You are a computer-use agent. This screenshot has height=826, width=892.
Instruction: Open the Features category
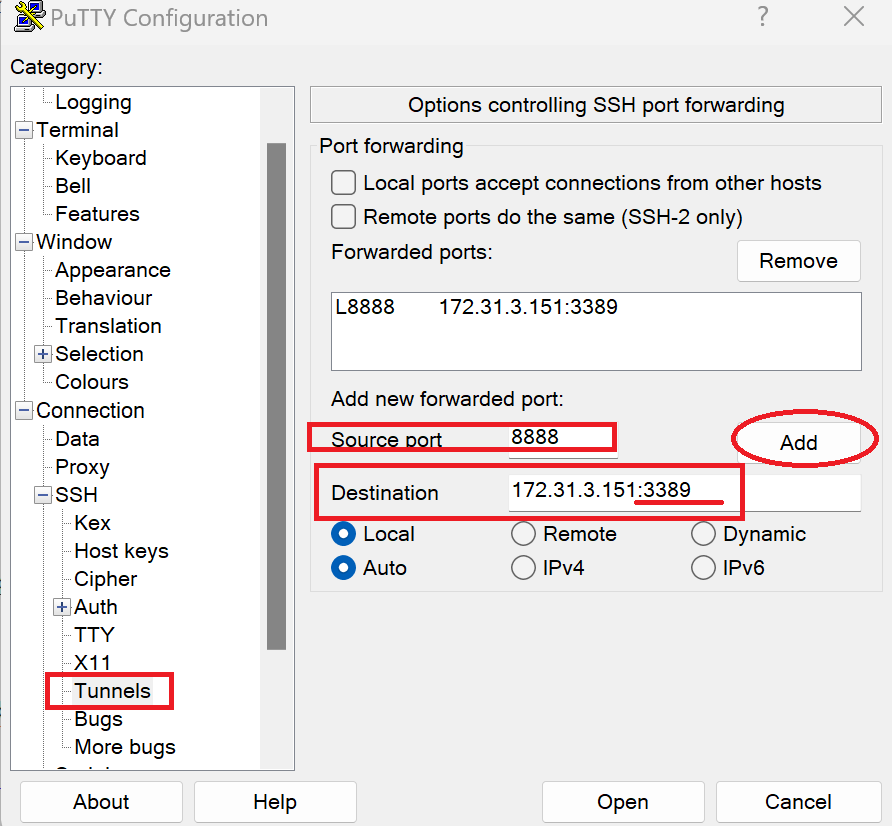click(x=97, y=214)
